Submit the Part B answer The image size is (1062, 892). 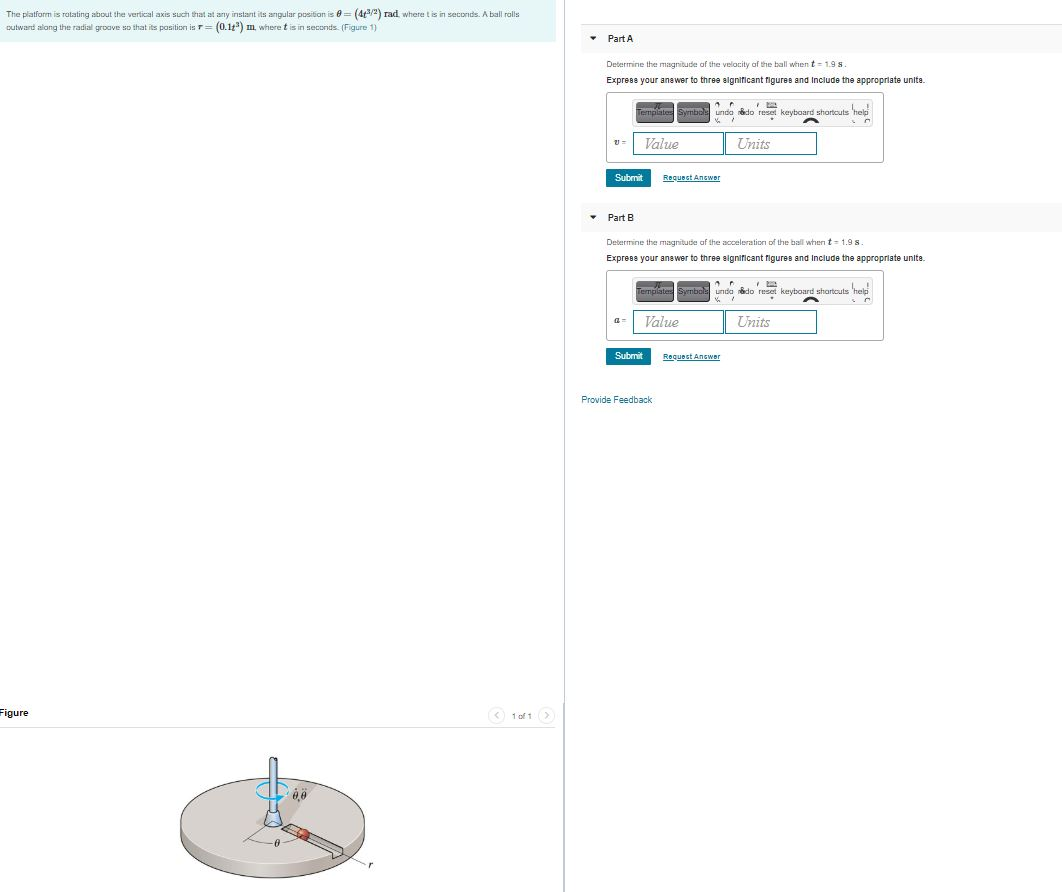(x=628, y=356)
